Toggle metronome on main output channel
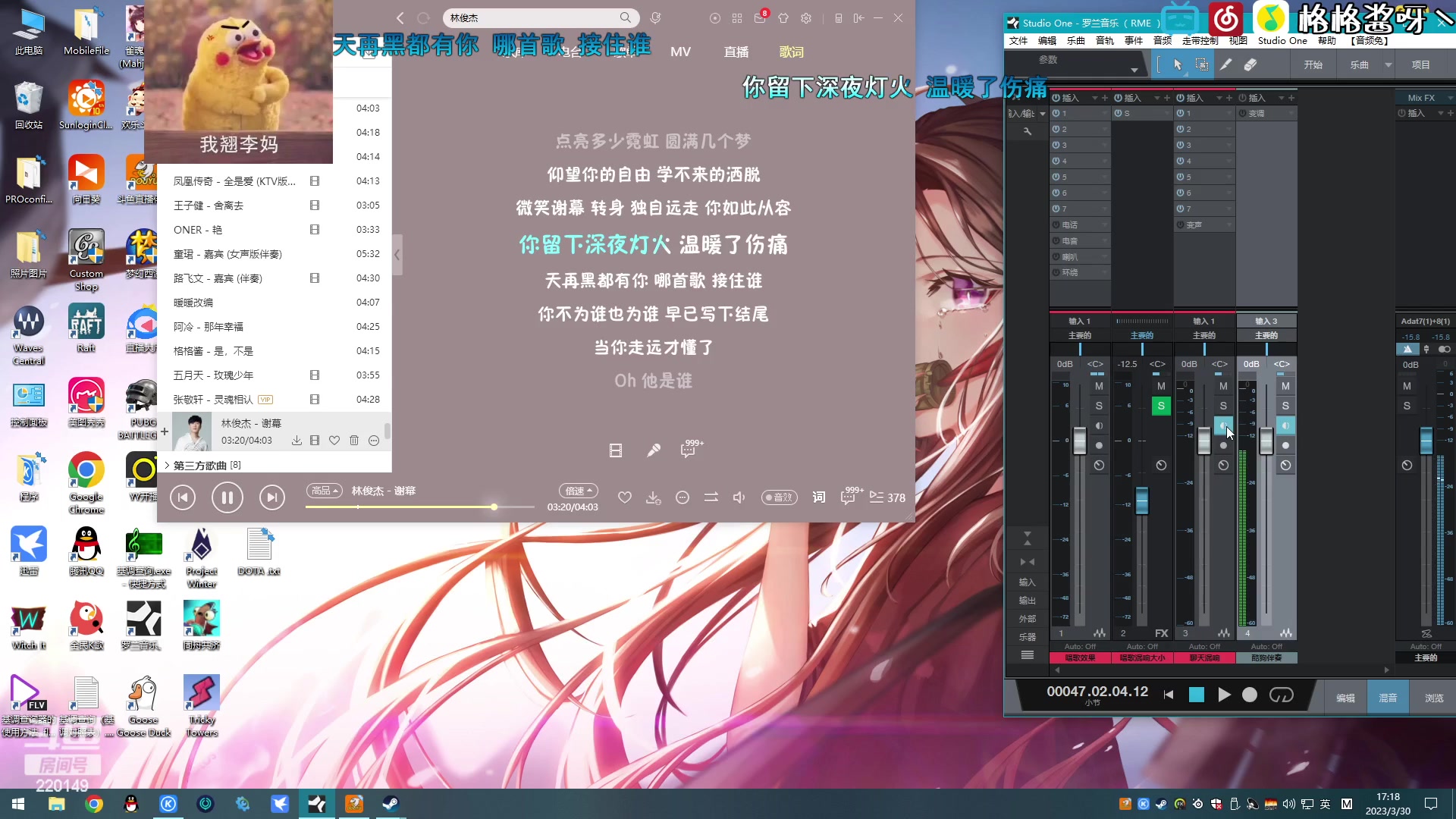 tap(1407, 350)
